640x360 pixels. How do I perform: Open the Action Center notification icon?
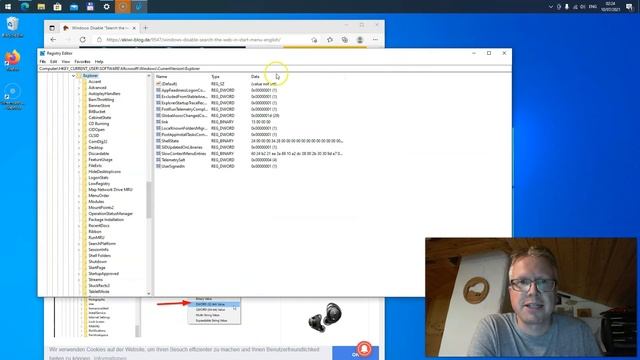point(629,7)
